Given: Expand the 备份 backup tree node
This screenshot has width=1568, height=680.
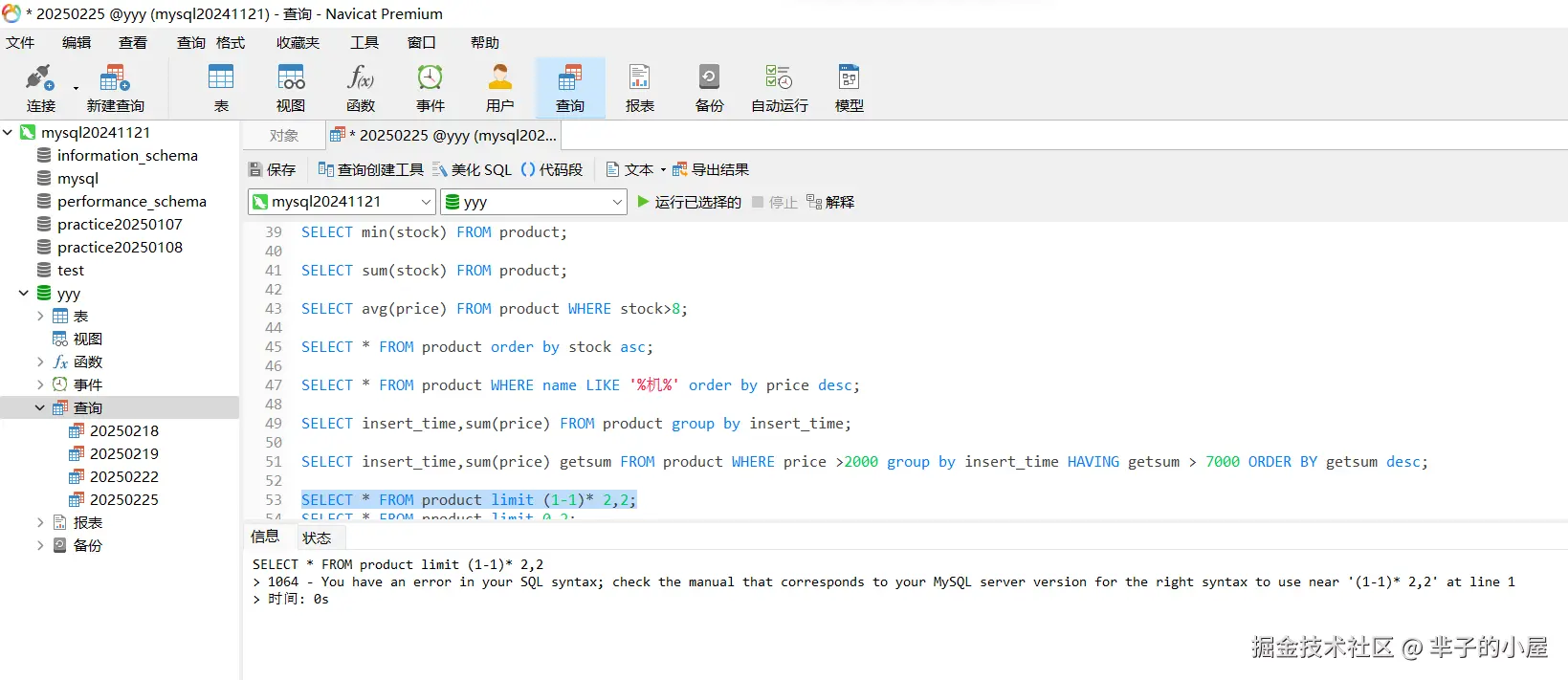Looking at the screenshot, I should (40, 545).
